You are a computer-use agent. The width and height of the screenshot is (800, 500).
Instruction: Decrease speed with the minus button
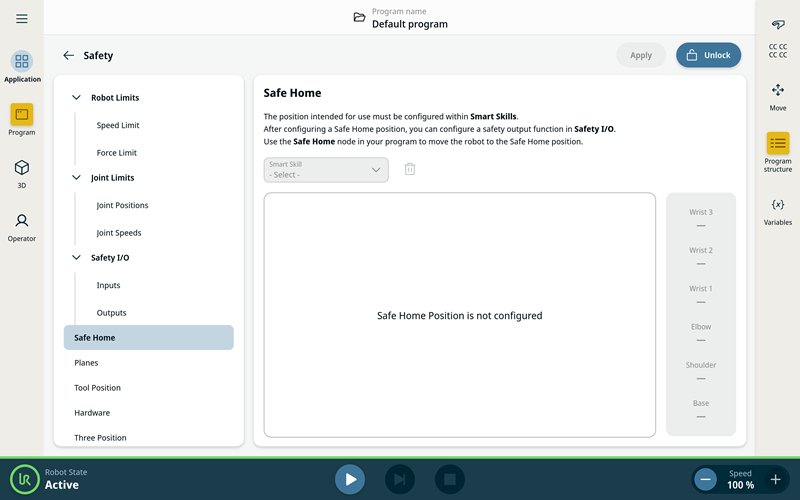coord(706,480)
